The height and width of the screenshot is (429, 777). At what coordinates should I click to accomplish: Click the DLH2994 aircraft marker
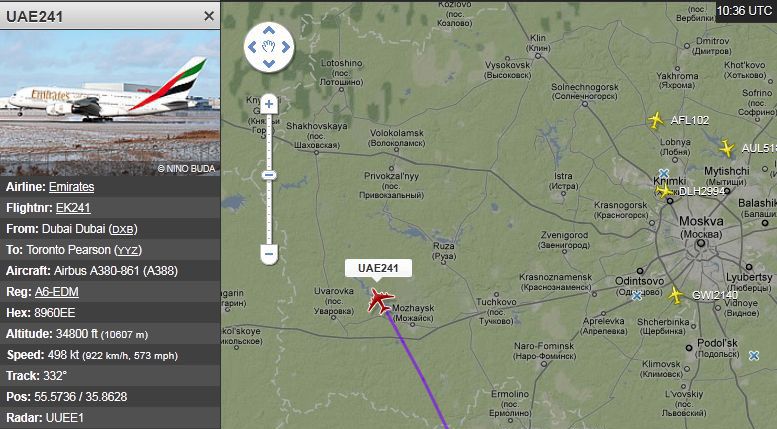tap(664, 191)
